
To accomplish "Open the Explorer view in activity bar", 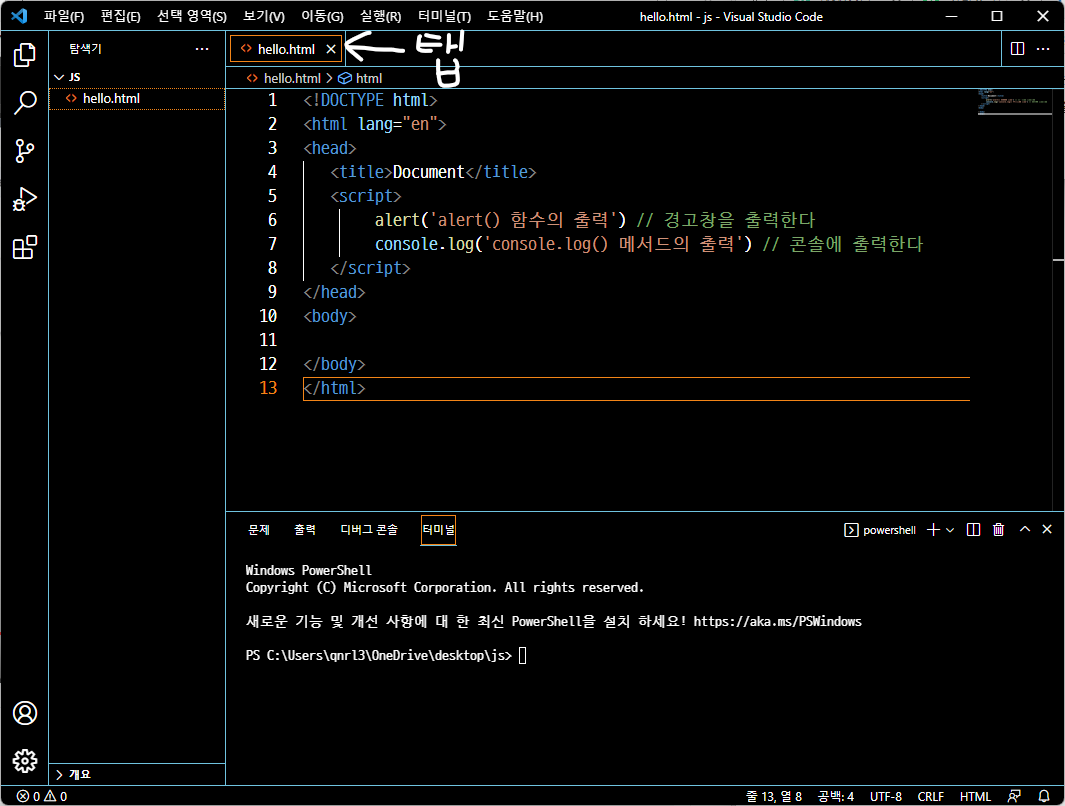I will (24, 55).
